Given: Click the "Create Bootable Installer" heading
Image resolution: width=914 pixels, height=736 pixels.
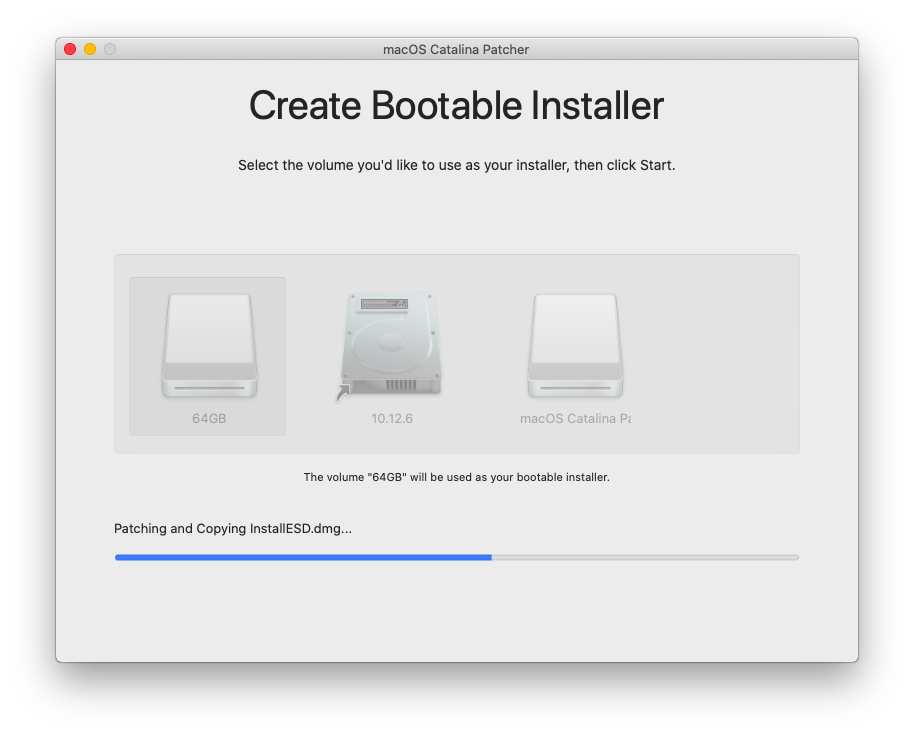Looking at the screenshot, I should point(456,106).
